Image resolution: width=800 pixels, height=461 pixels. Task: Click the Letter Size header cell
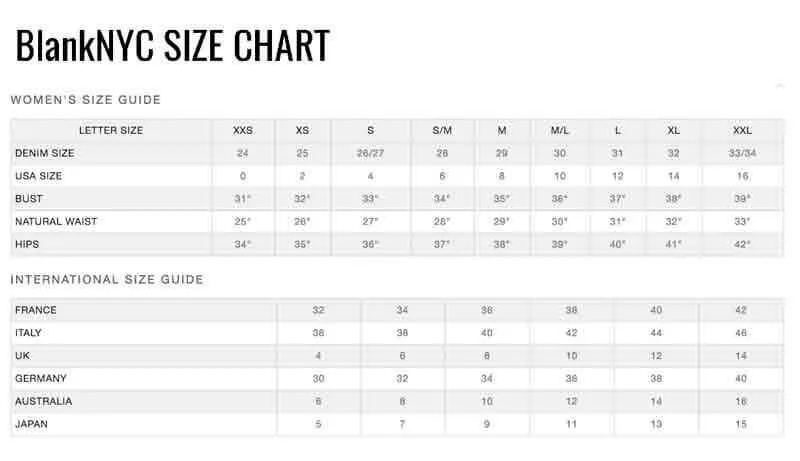pos(111,131)
